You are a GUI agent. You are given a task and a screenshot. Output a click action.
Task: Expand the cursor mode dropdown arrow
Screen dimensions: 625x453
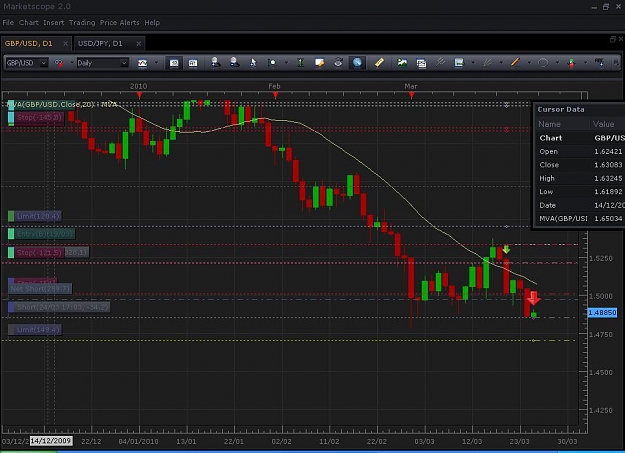point(286,63)
